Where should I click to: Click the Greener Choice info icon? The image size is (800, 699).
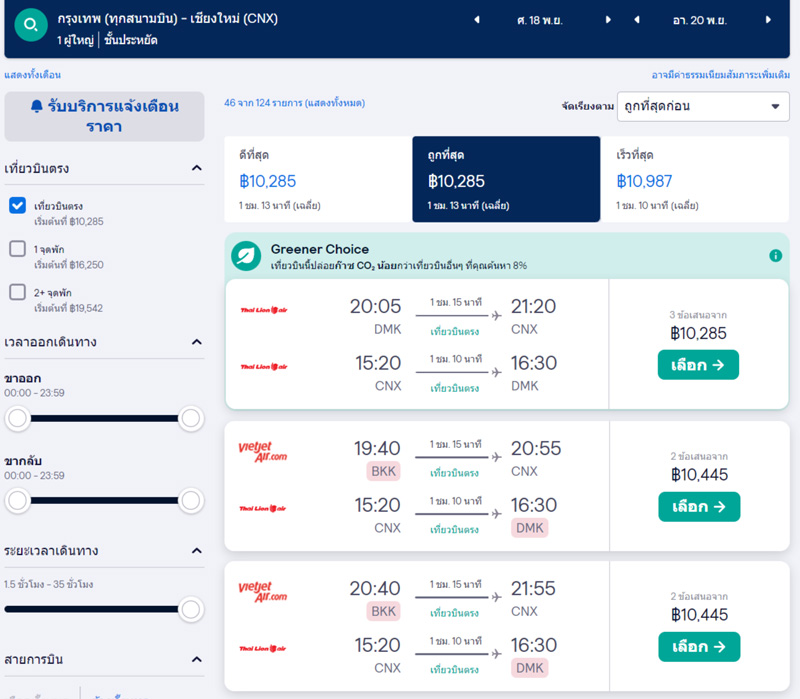776,256
